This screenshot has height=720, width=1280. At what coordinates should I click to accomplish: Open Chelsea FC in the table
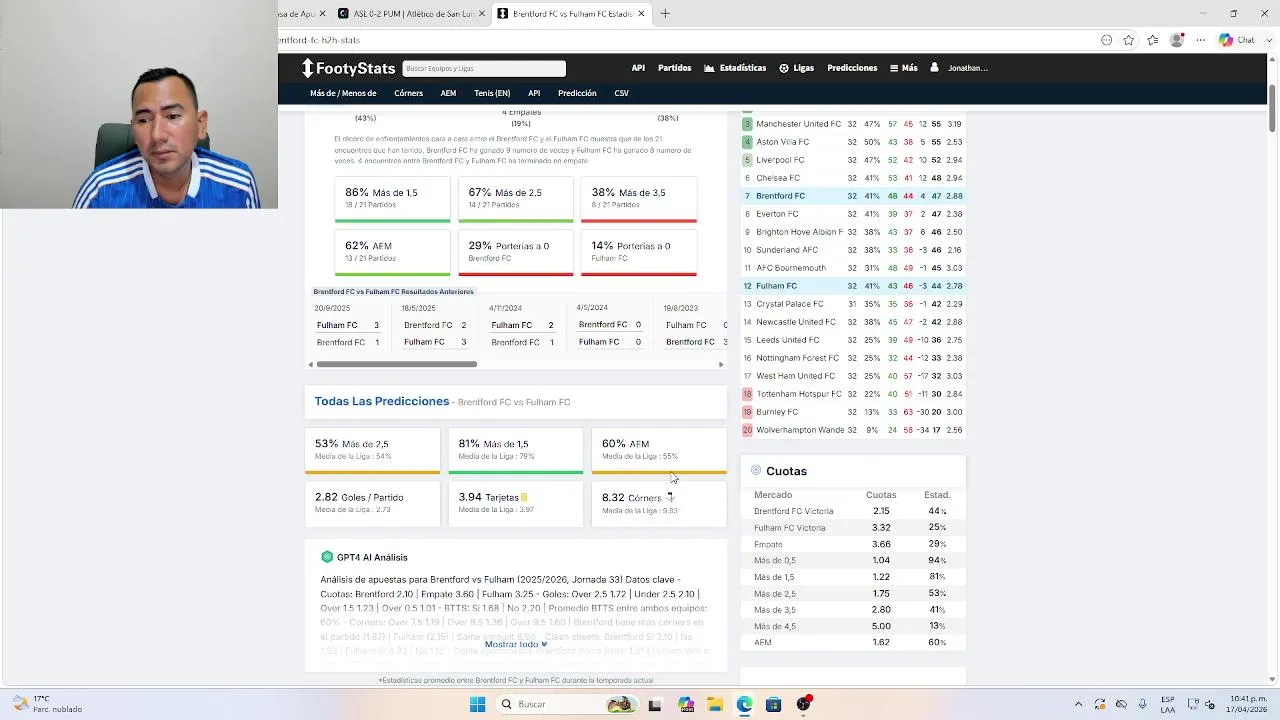click(x=778, y=178)
